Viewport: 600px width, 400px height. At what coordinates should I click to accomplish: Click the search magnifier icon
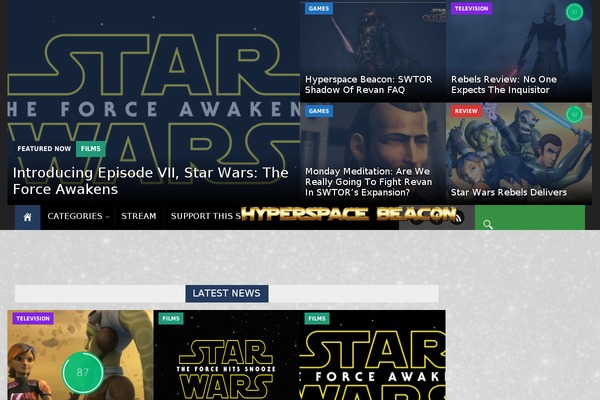pyautogui.click(x=488, y=224)
